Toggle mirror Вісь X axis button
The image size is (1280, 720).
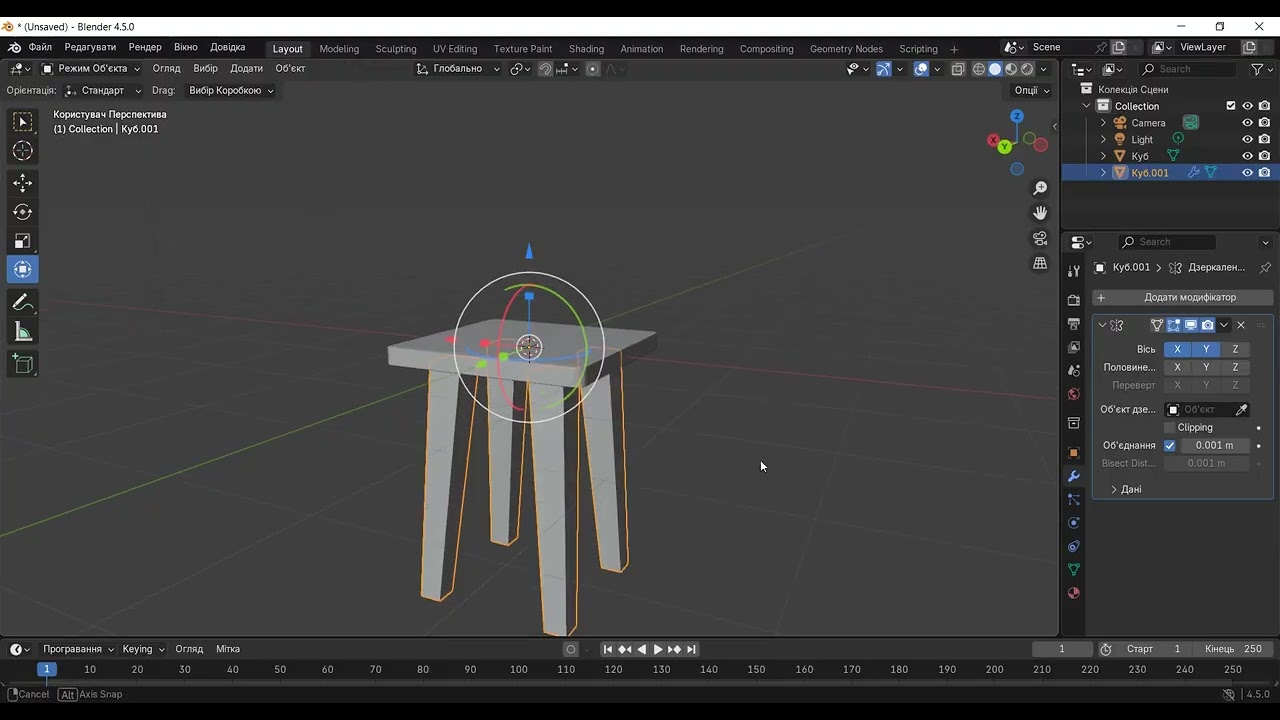point(1177,349)
